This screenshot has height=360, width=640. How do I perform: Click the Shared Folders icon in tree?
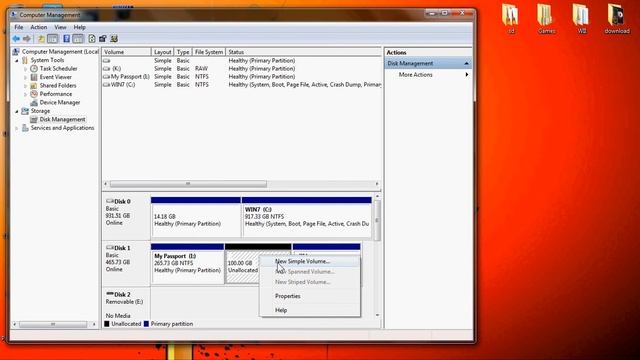click(x=34, y=86)
